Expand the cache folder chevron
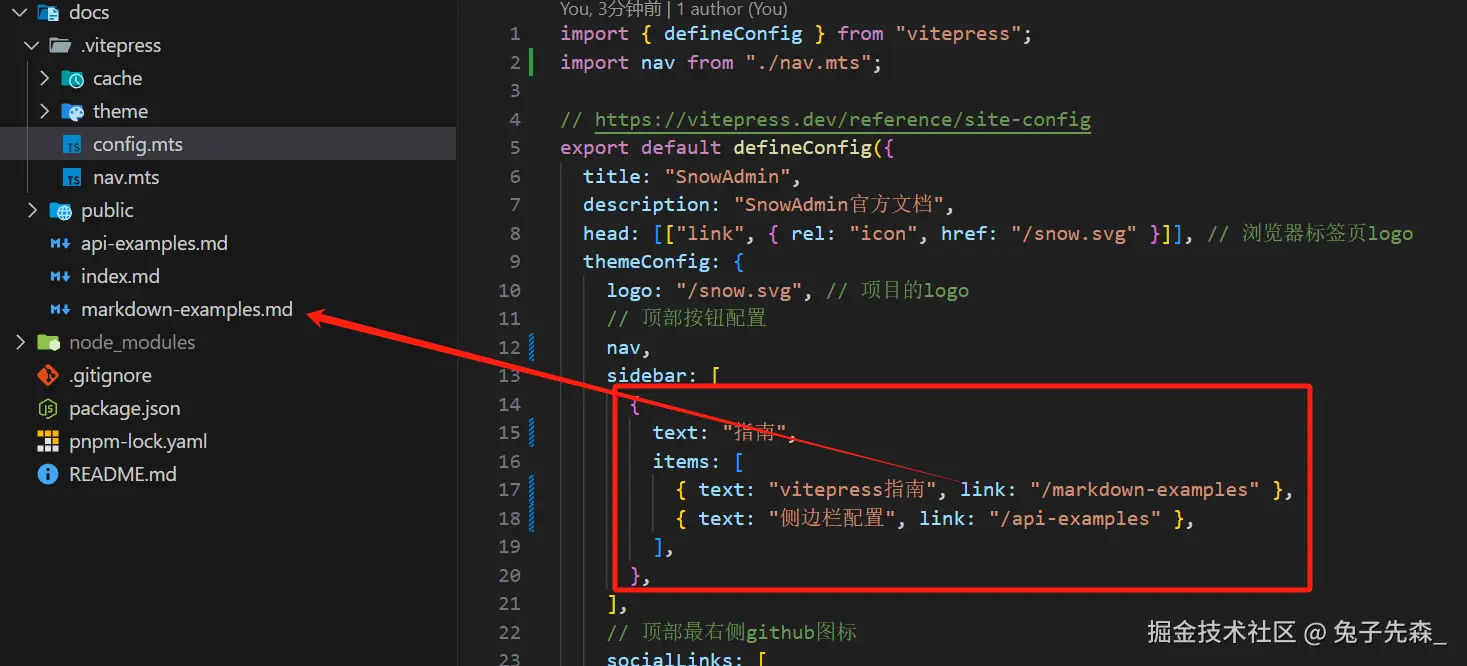 (44, 78)
